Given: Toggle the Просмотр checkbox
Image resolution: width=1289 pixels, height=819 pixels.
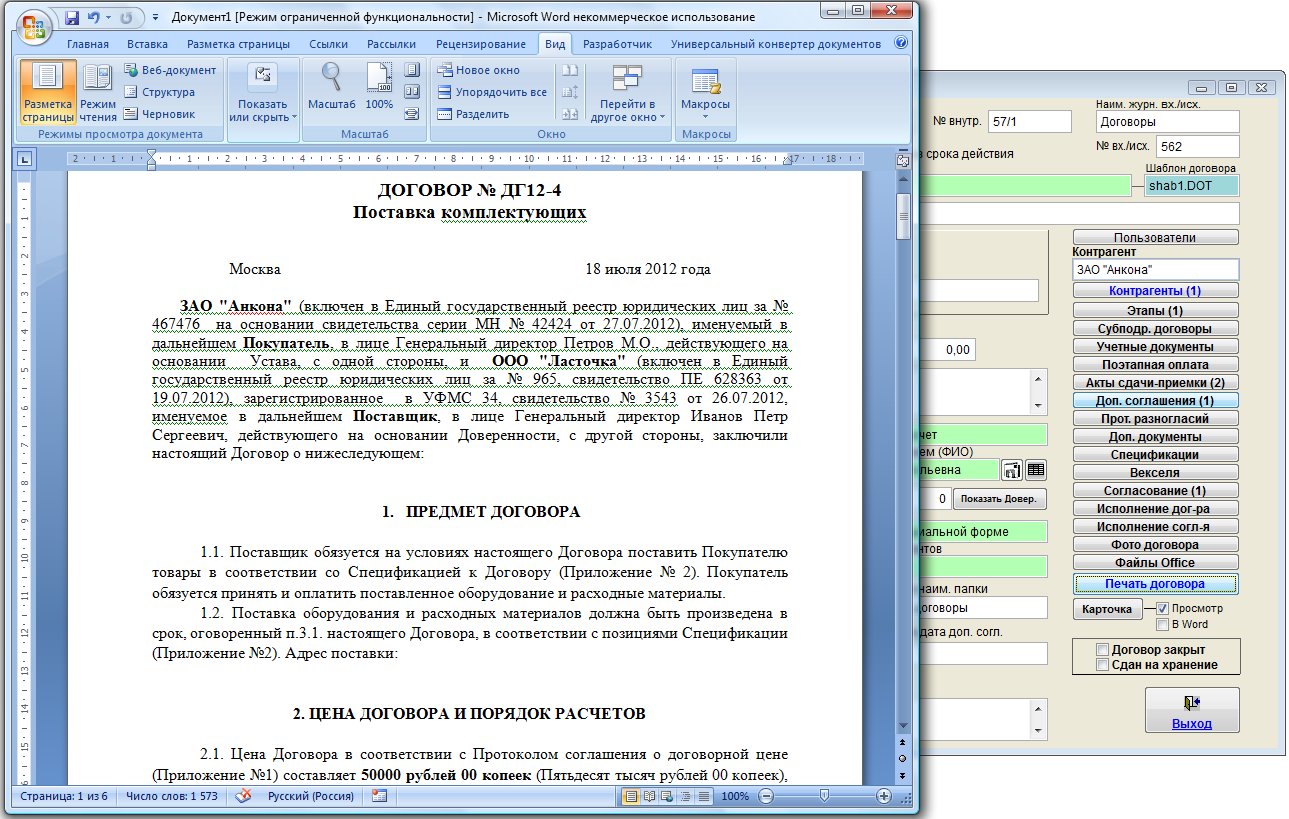Looking at the screenshot, I should [1163, 608].
